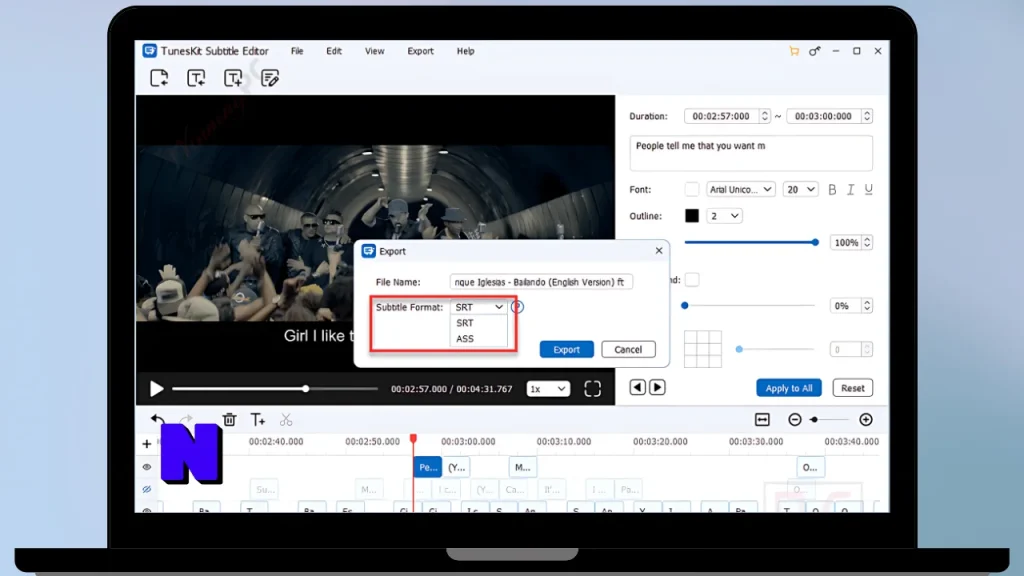This screenshot has height=576, width=1024.
Task: Click the 0% slider handle
Action: pyautogui.click(x=684, y=306)
